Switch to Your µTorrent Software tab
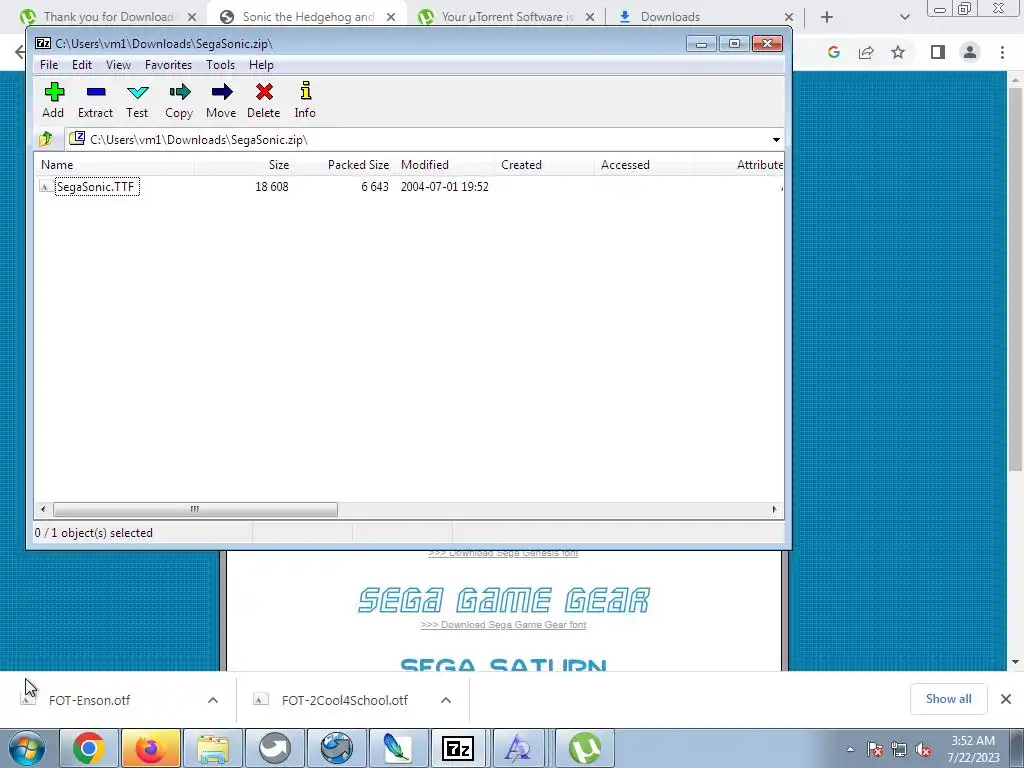1024x768 pixels. click(x=507, y=17)
